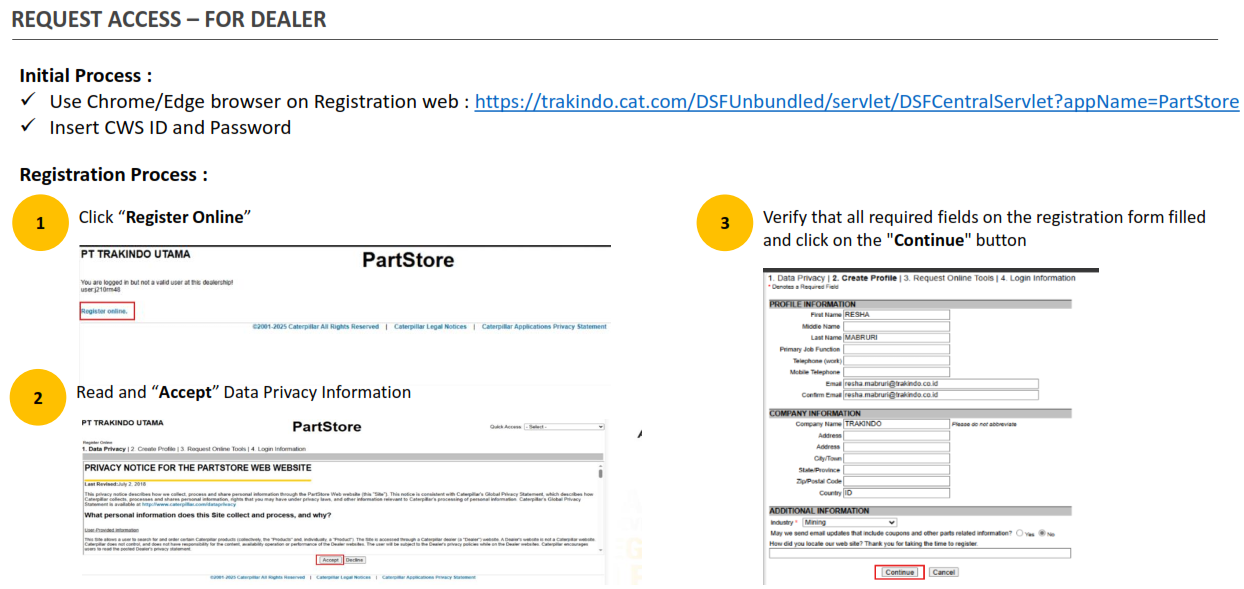
Task: Click the Zip/Postal Code field
Action: click(896, 481)
